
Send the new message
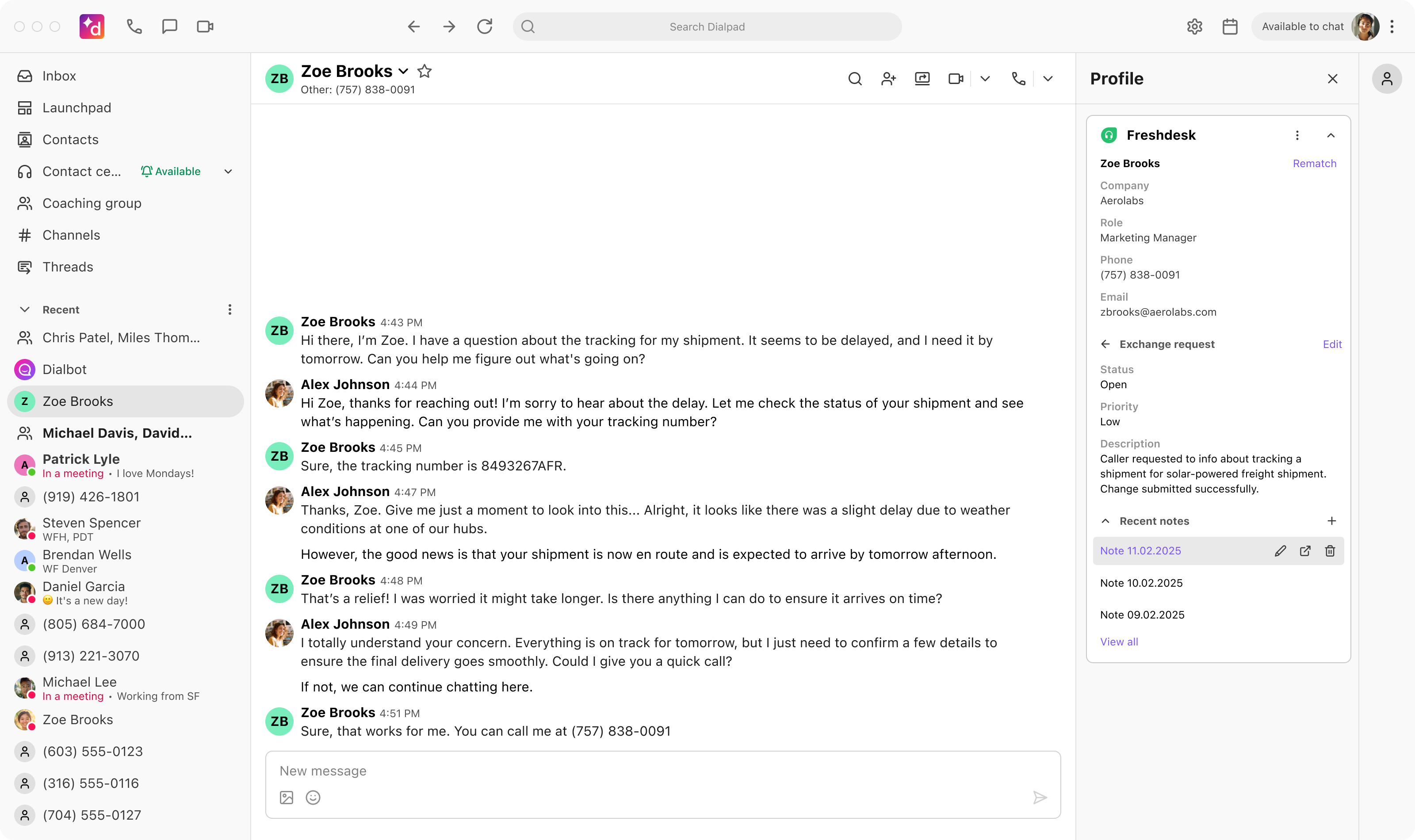(x=1040, y=797)
